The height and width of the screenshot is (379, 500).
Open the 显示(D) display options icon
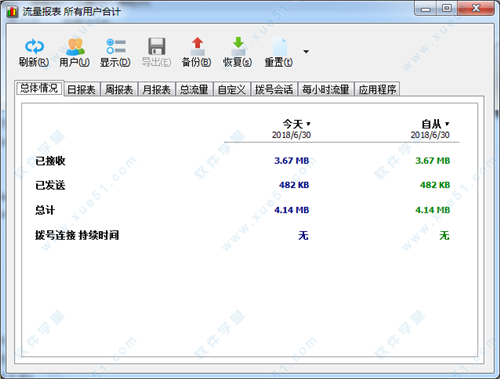tap(116, 46)
